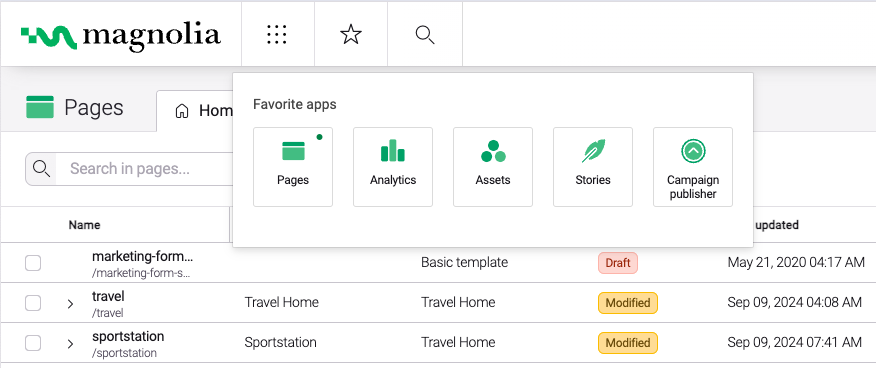Click the Modified badge in travel row
The width and height of the screenshot is (876, 368).
click(628, 303)
